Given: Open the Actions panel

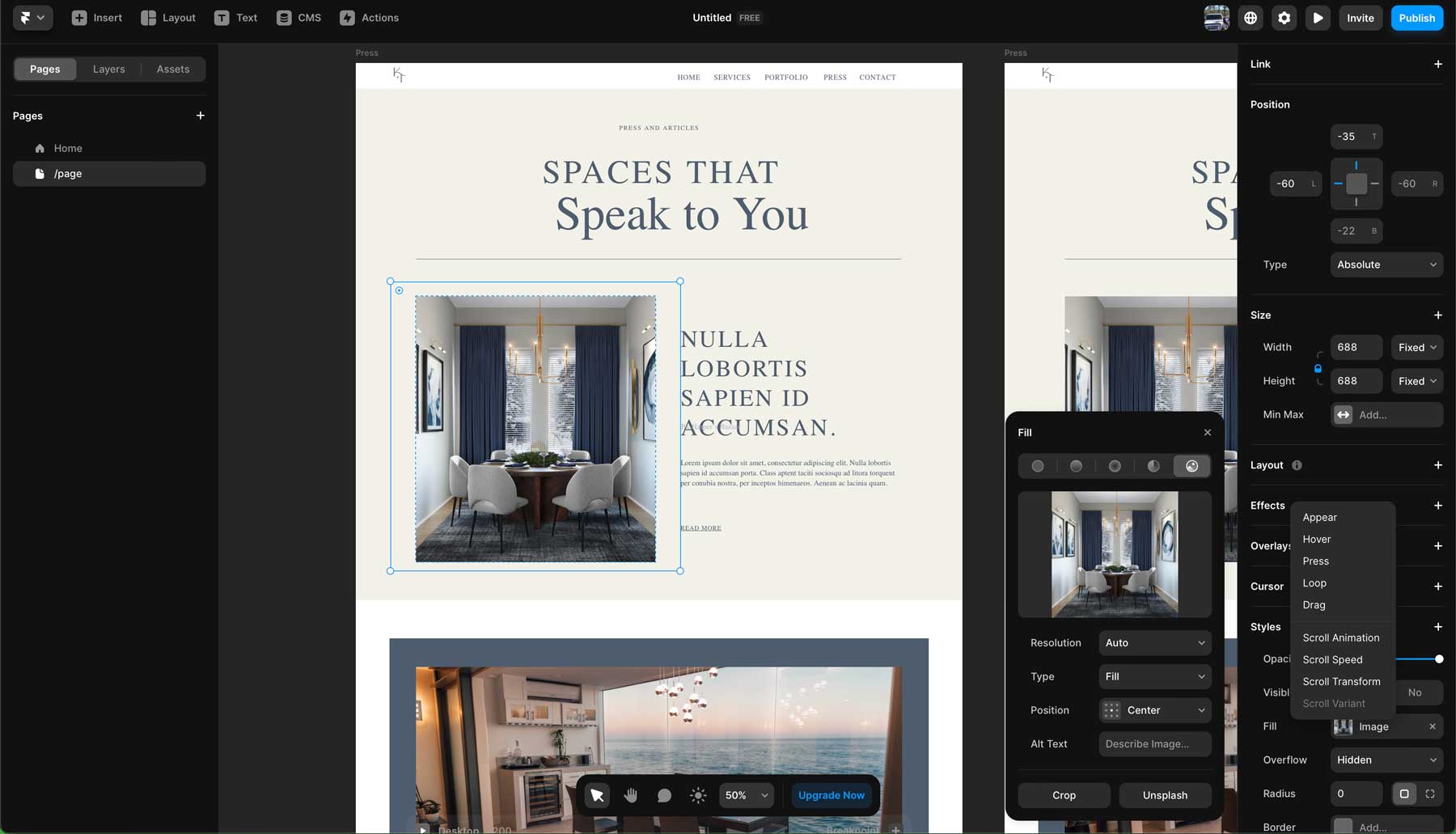Looking at the screenshot, I should pos(369,17).
